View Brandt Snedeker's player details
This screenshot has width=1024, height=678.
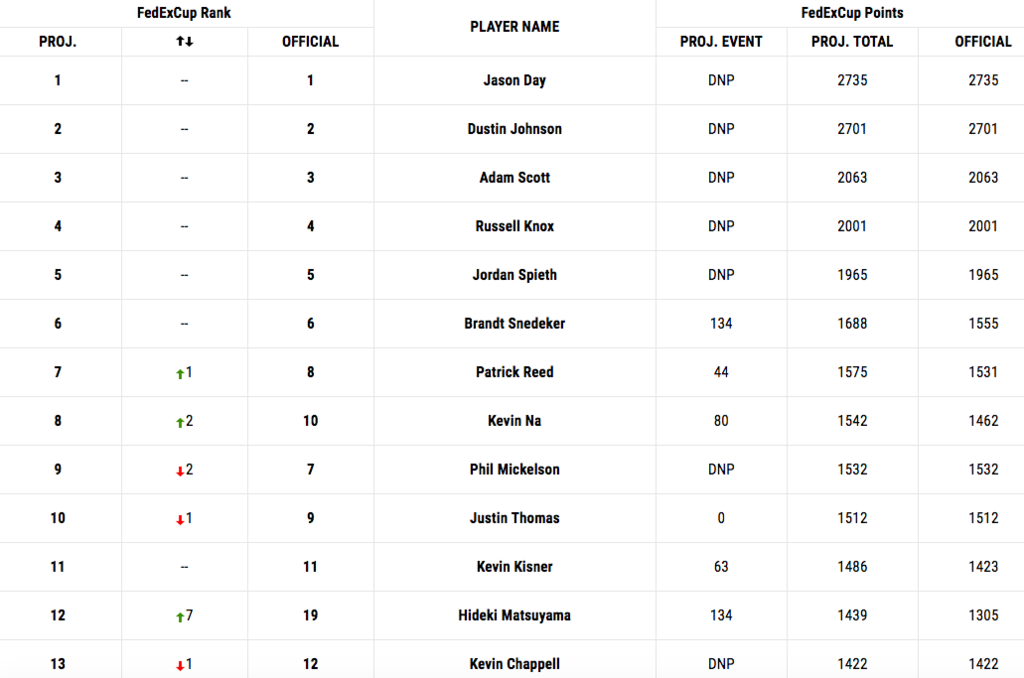[515, 323]
